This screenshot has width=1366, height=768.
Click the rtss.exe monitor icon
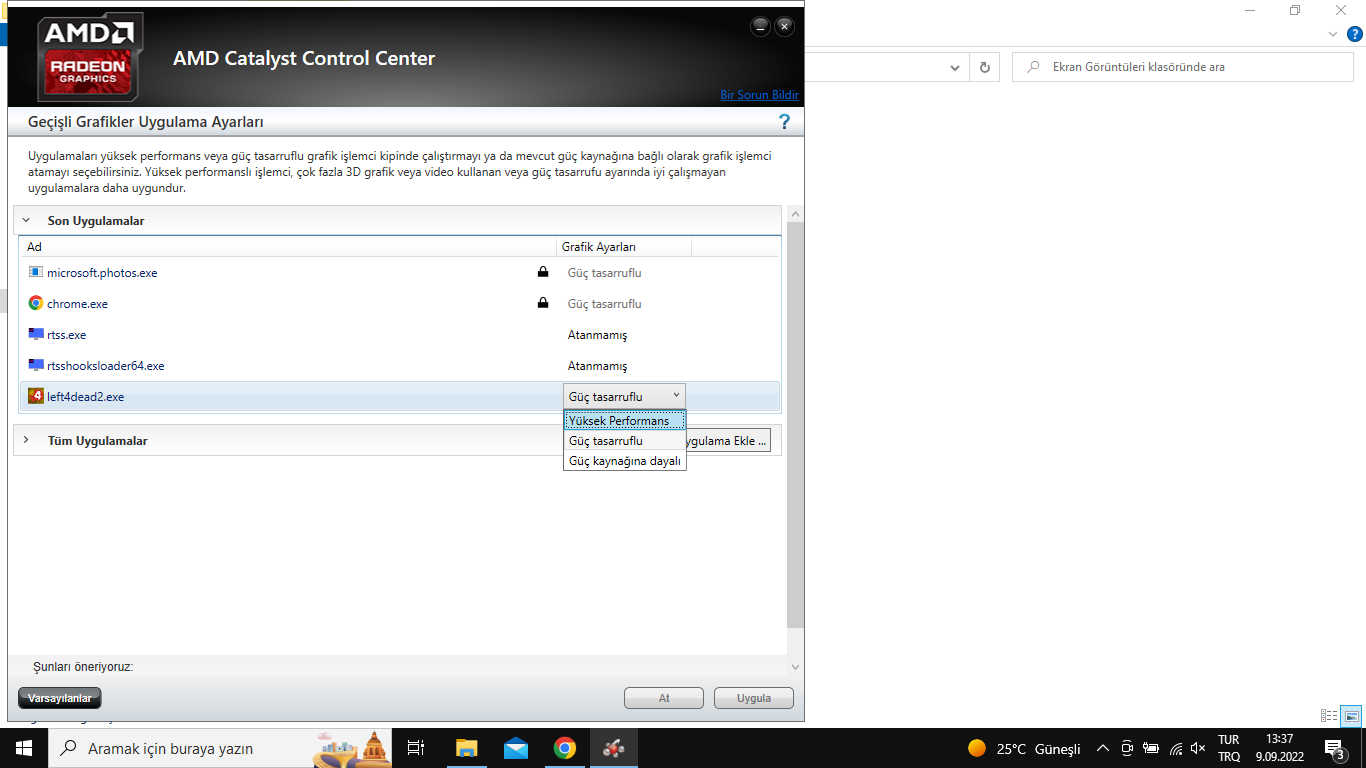(x=36, y=334)
